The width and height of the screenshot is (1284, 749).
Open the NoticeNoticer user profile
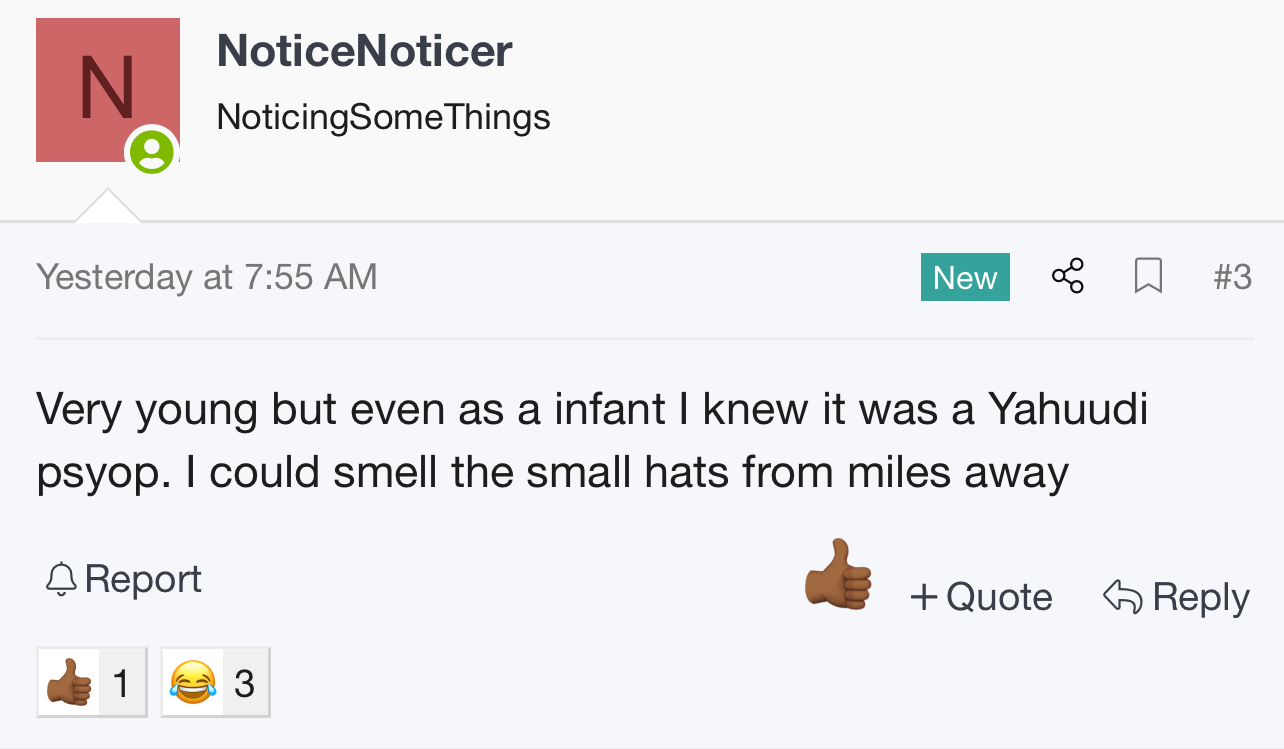(x=364, y=51)
